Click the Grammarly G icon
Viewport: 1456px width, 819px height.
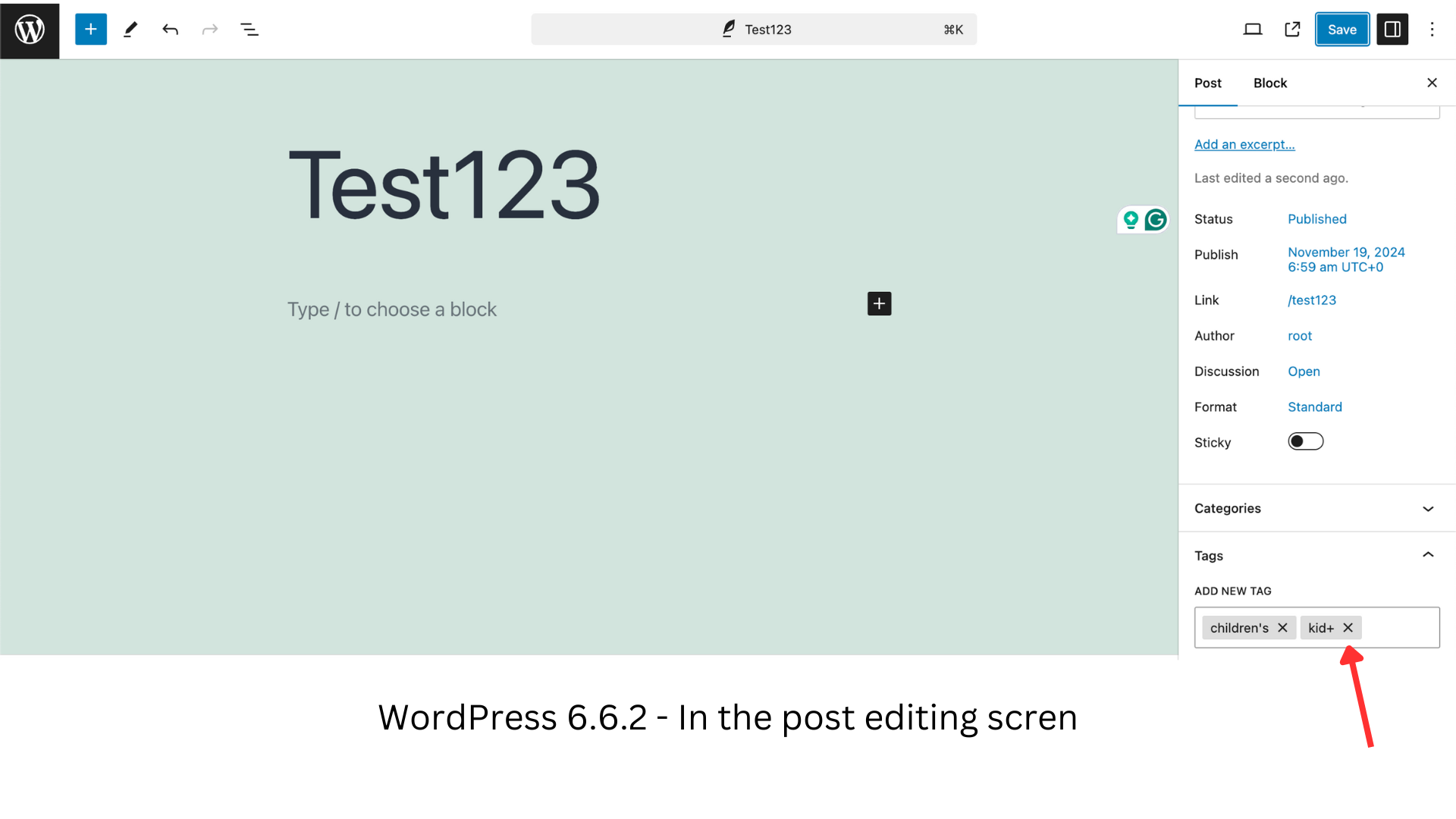point(1156,220)
